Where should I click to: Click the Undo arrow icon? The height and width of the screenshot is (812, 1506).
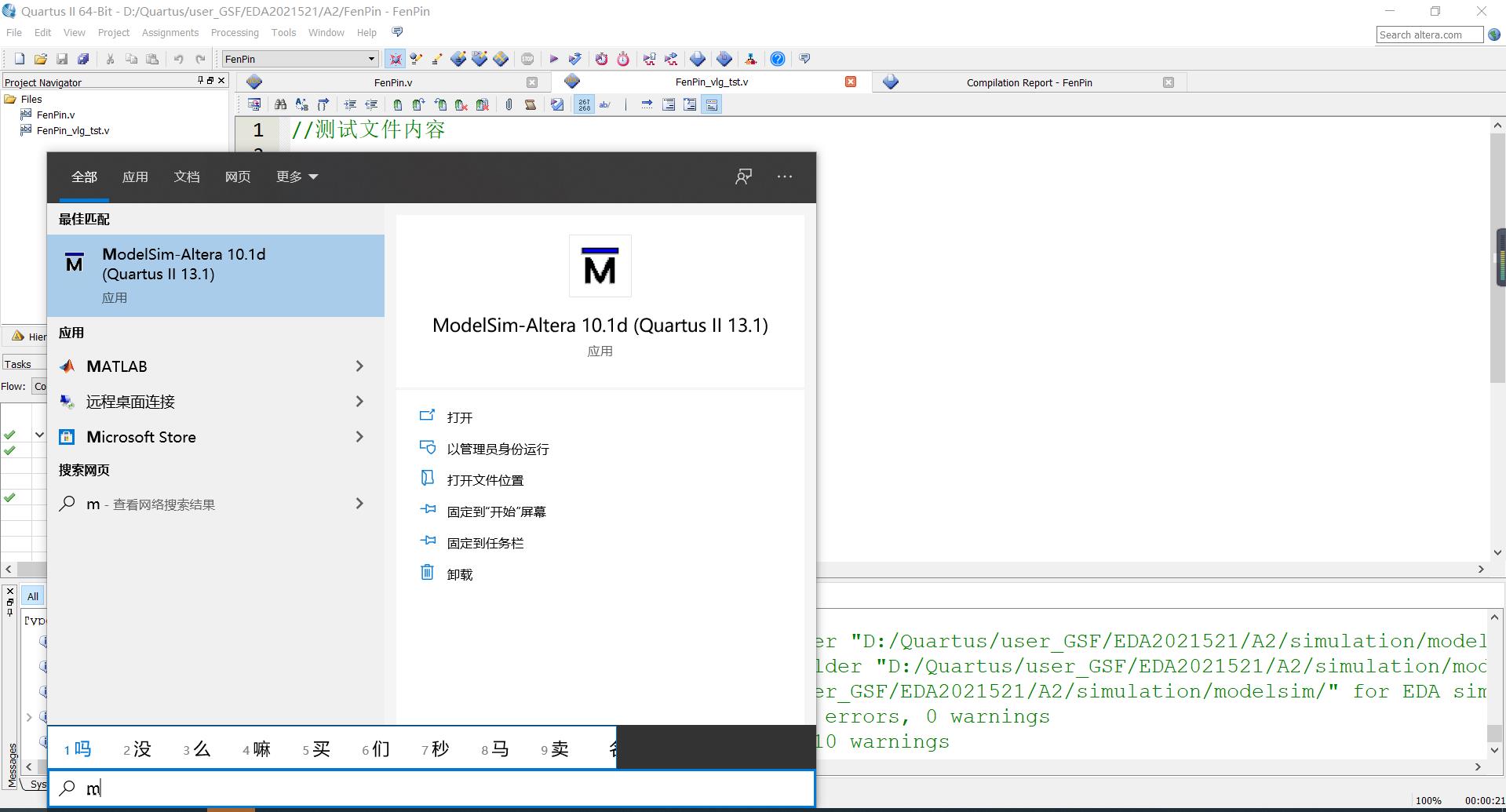coord(179,59)
